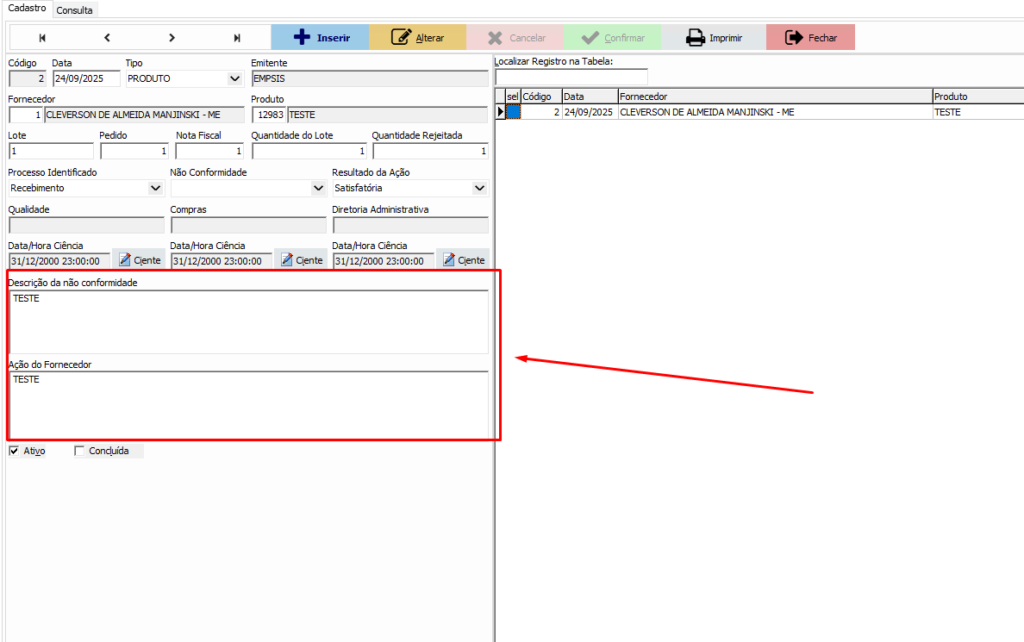Open the Tipo dropdown
1024x642 pixels.
point(235,79)
